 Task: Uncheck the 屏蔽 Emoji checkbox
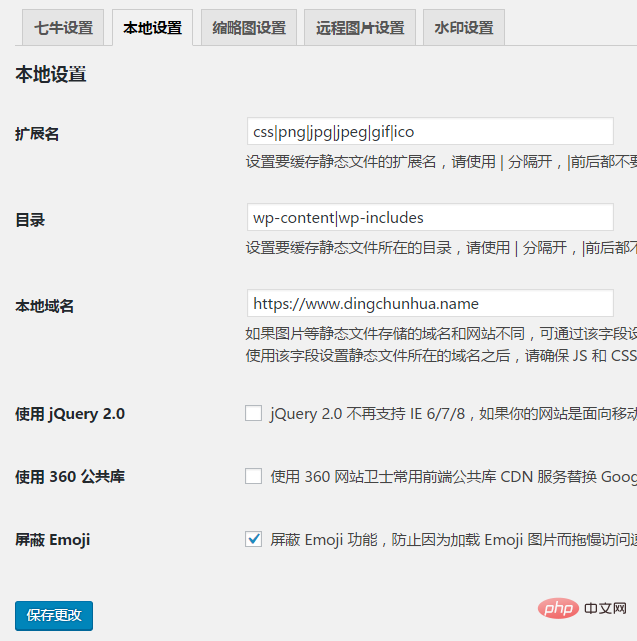coord(253,539)
